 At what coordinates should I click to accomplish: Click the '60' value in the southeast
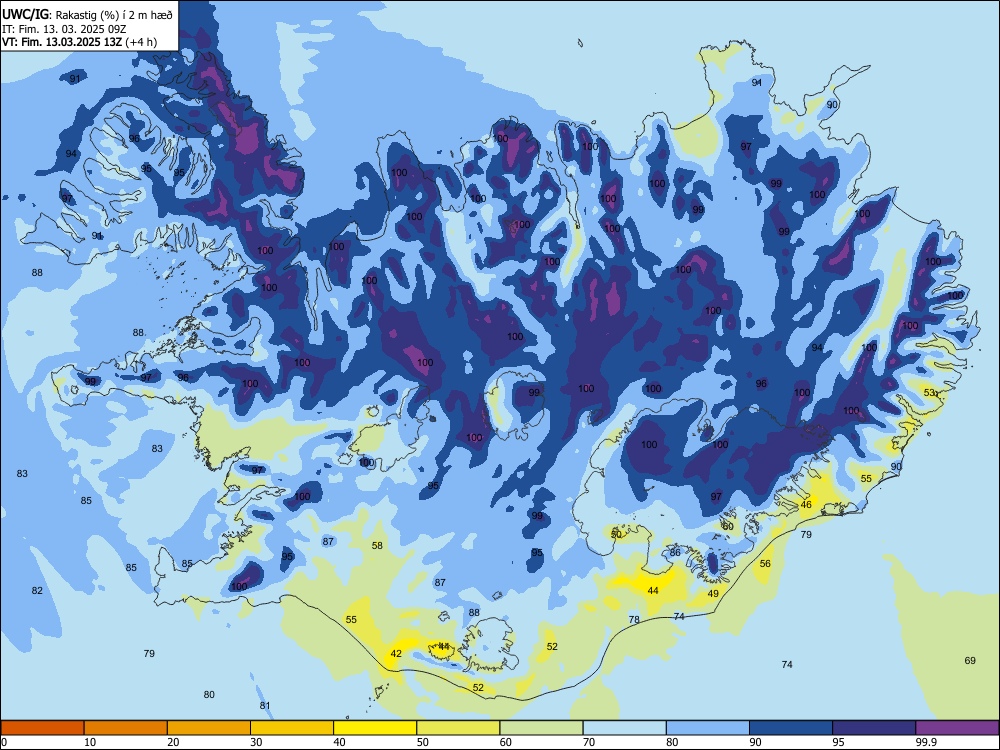(728, 527)
